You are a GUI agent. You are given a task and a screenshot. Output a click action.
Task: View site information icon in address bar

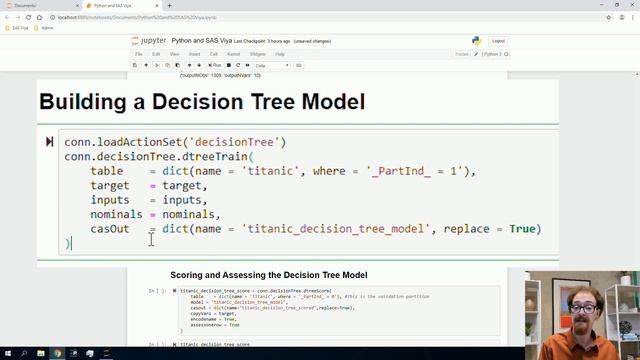53,17
